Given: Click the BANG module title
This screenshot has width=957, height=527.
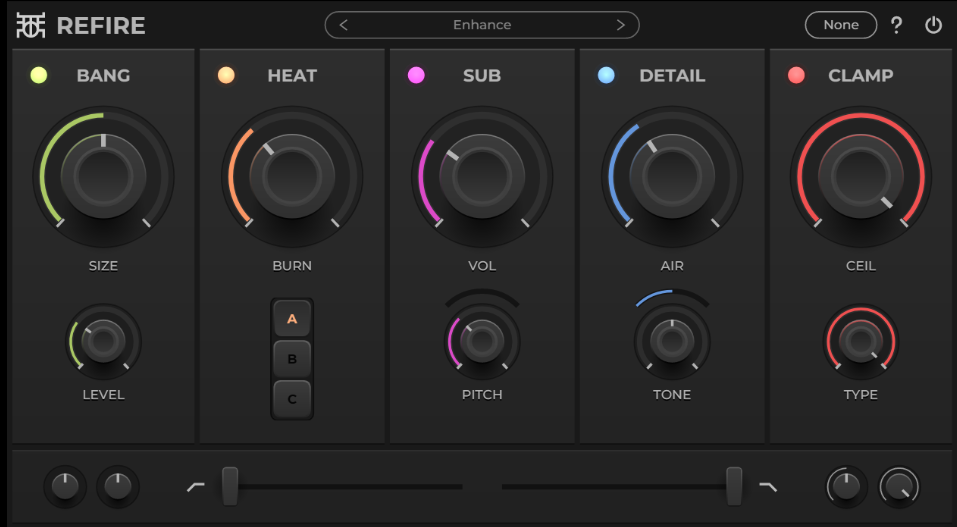Looking at the screenshot, I should [x=103, y=76].
